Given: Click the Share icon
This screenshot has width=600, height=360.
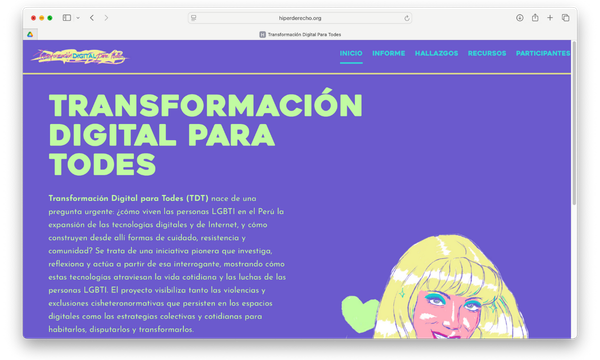Looking at the screenshot, I should (535, 18).
